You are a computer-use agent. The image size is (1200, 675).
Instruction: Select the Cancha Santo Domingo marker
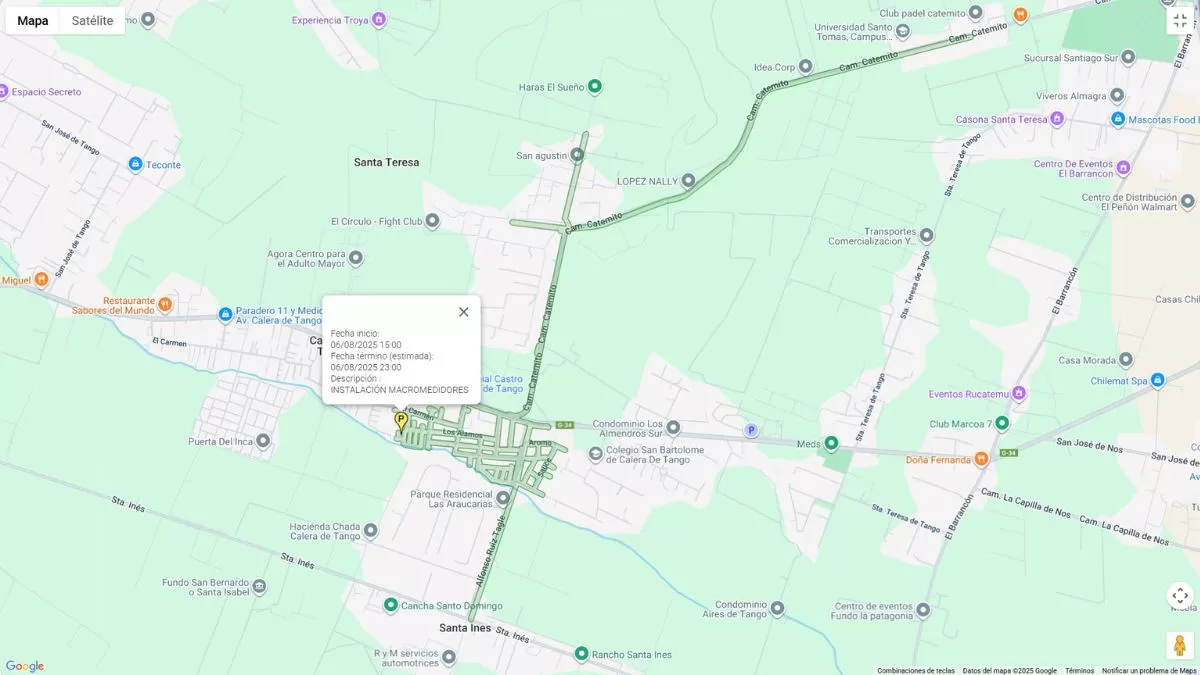click(x=391, y=605)
